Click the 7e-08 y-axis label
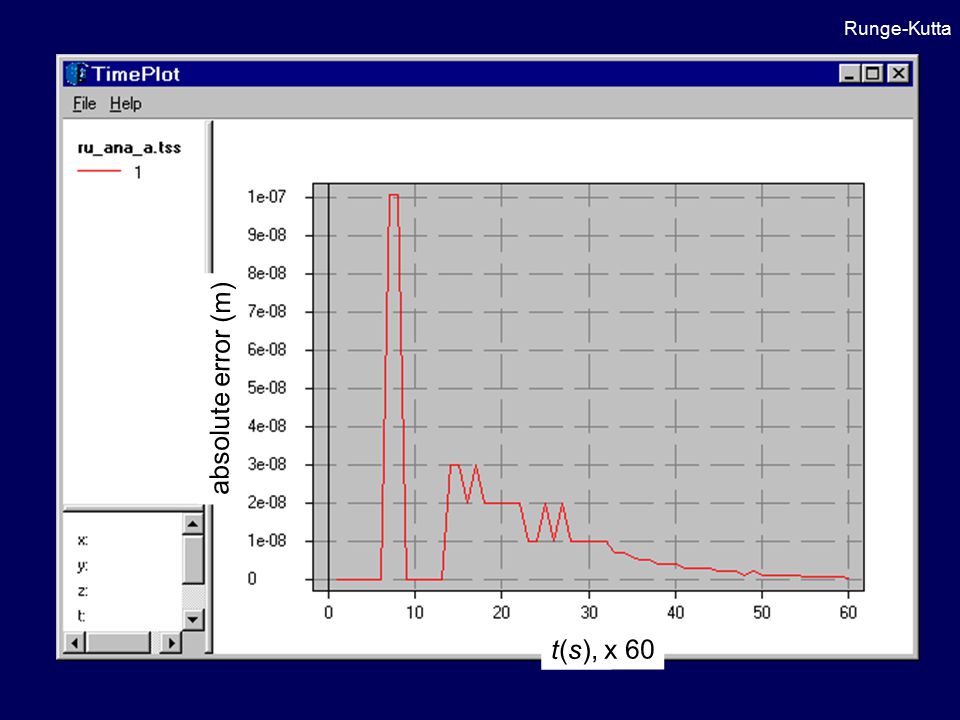The width and height of the screenshot is (960, 720). pos(266,312)
